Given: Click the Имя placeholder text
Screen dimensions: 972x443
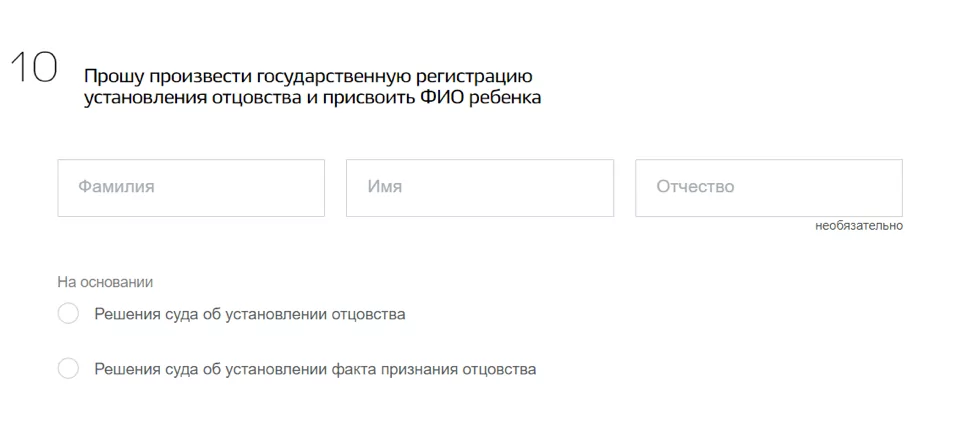Looking at the screenshot, I should coord(384,187).
